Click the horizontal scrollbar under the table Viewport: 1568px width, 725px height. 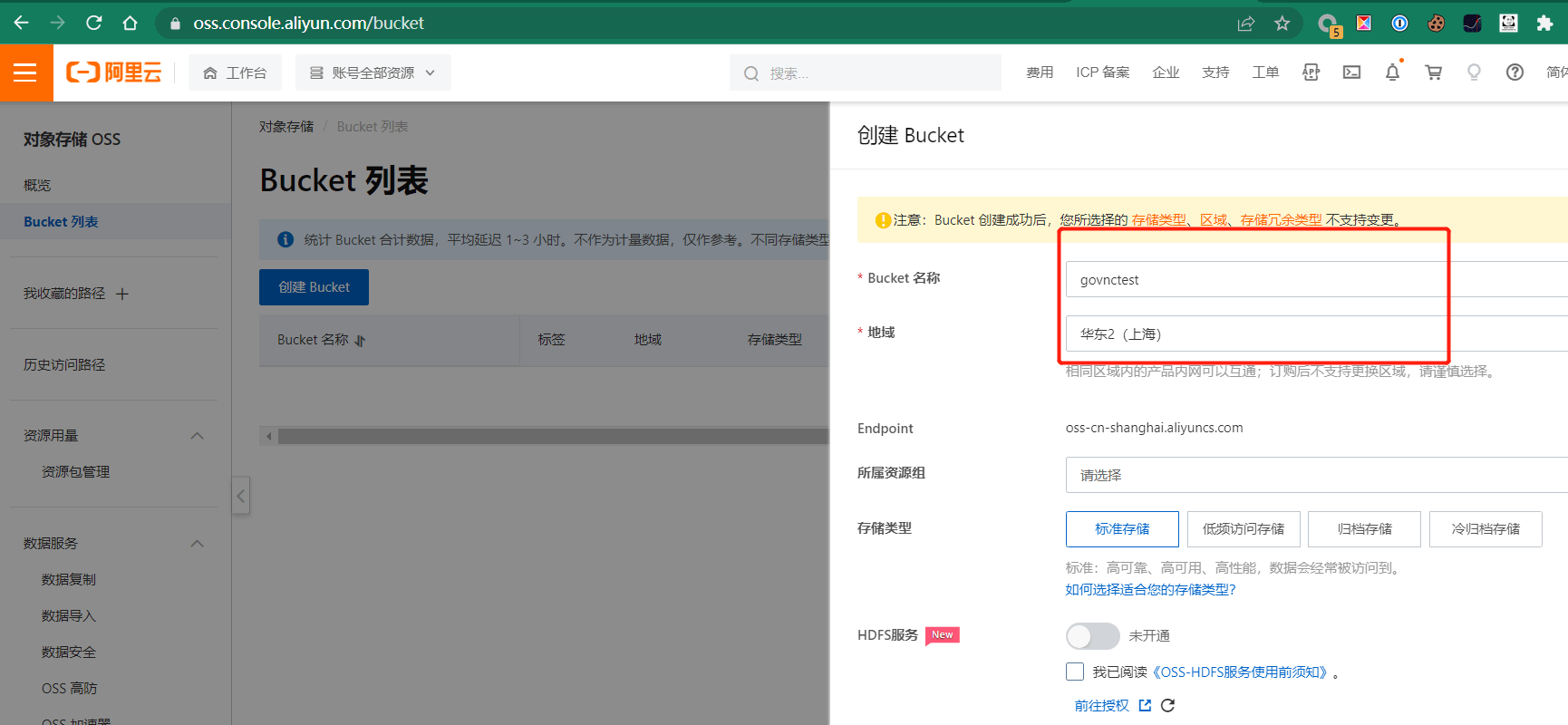pos(553,436)
